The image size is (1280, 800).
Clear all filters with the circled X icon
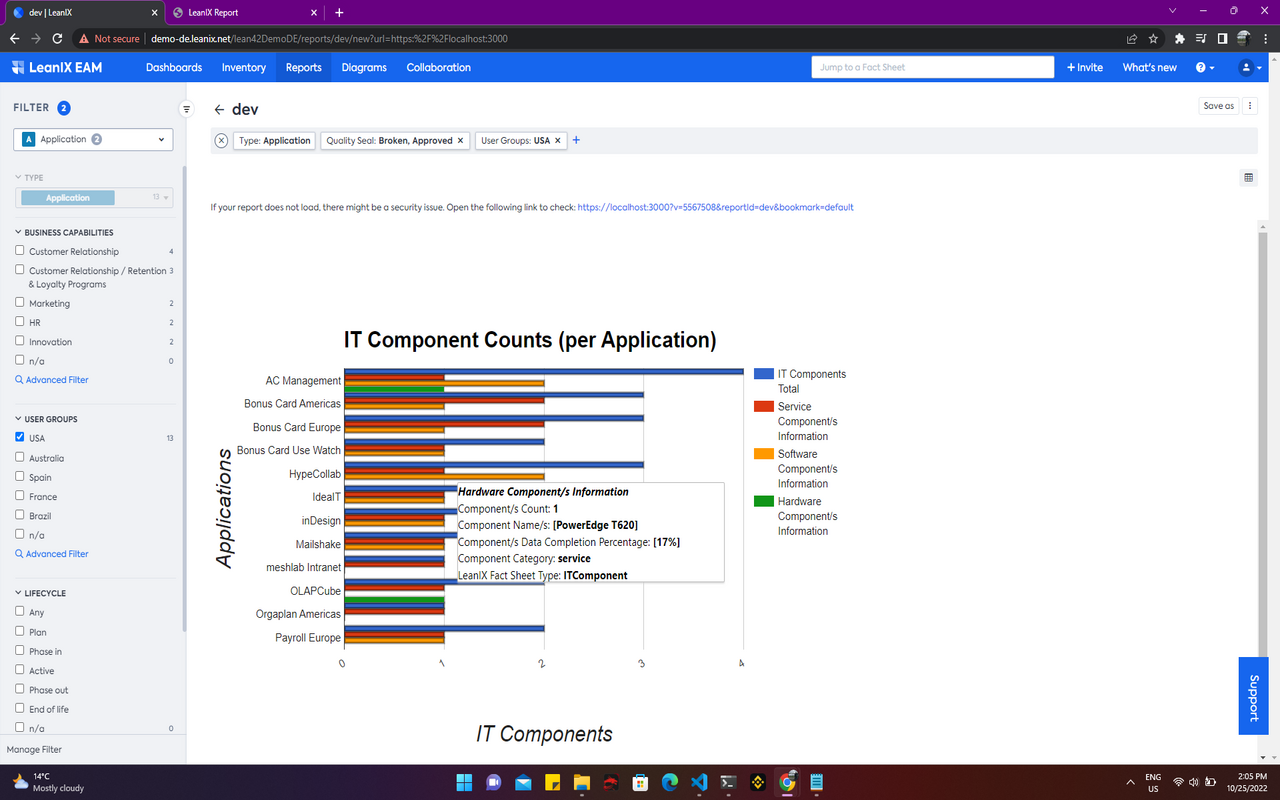(222, 141)
